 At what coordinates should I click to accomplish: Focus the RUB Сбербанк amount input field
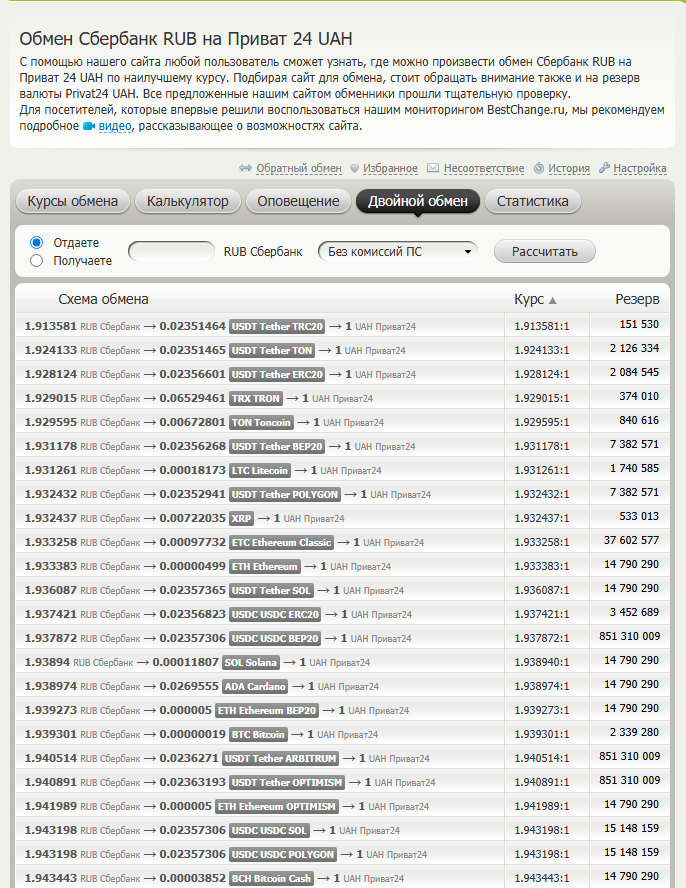point(172,251)
